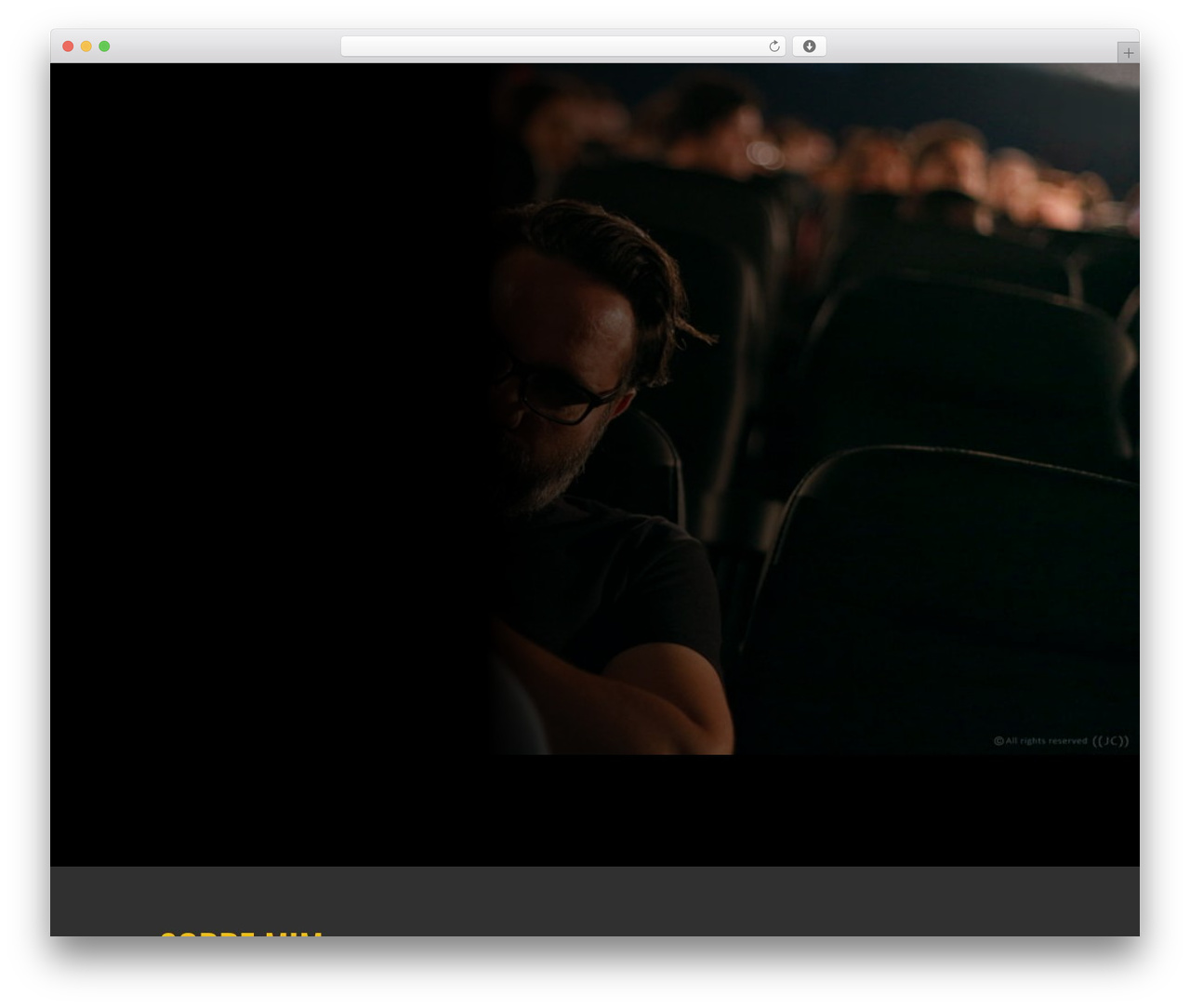This screenshot has height=1008, width=1190.
Task: Close the browser window using the red button
Action: [x=68, y=46]
